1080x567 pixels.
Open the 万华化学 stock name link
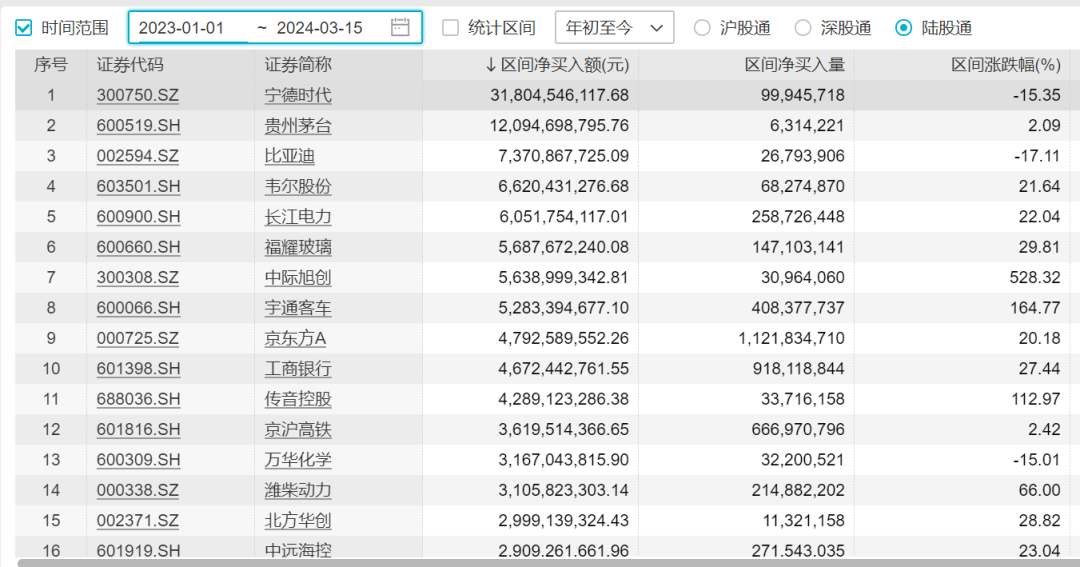(x=298, y=460)
